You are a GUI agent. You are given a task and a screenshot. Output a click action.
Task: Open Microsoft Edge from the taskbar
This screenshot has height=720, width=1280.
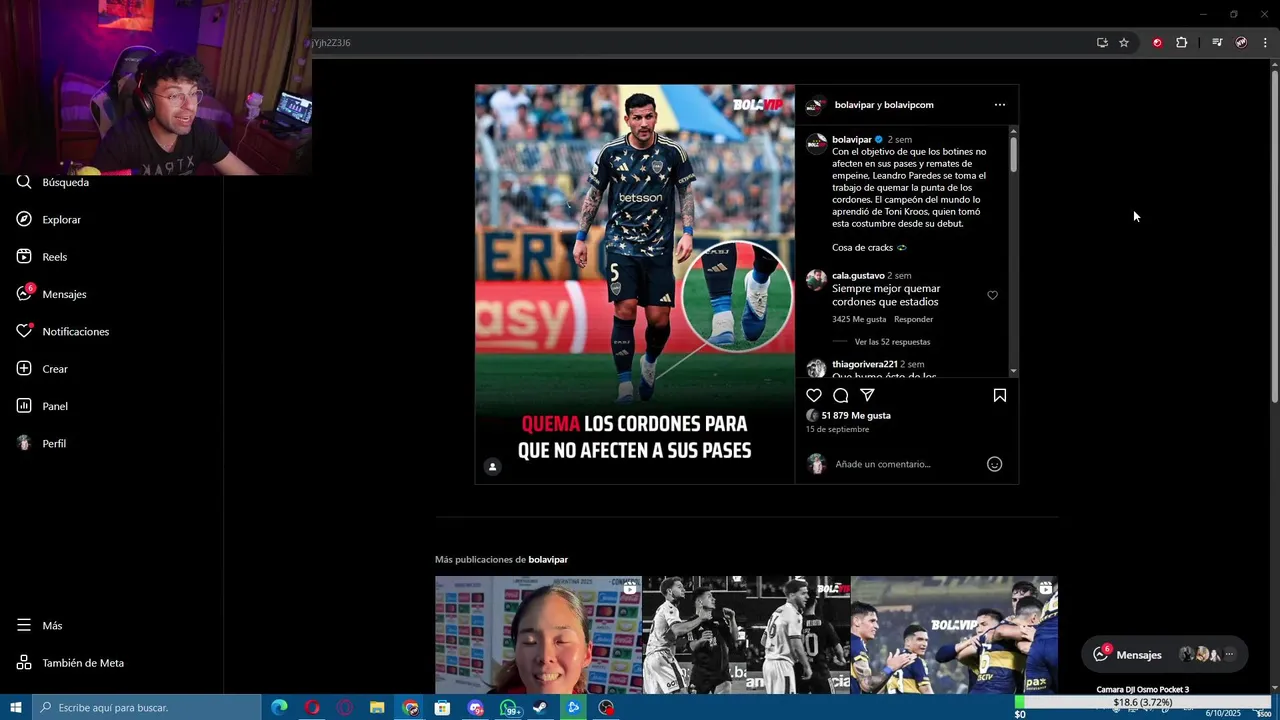279,707
